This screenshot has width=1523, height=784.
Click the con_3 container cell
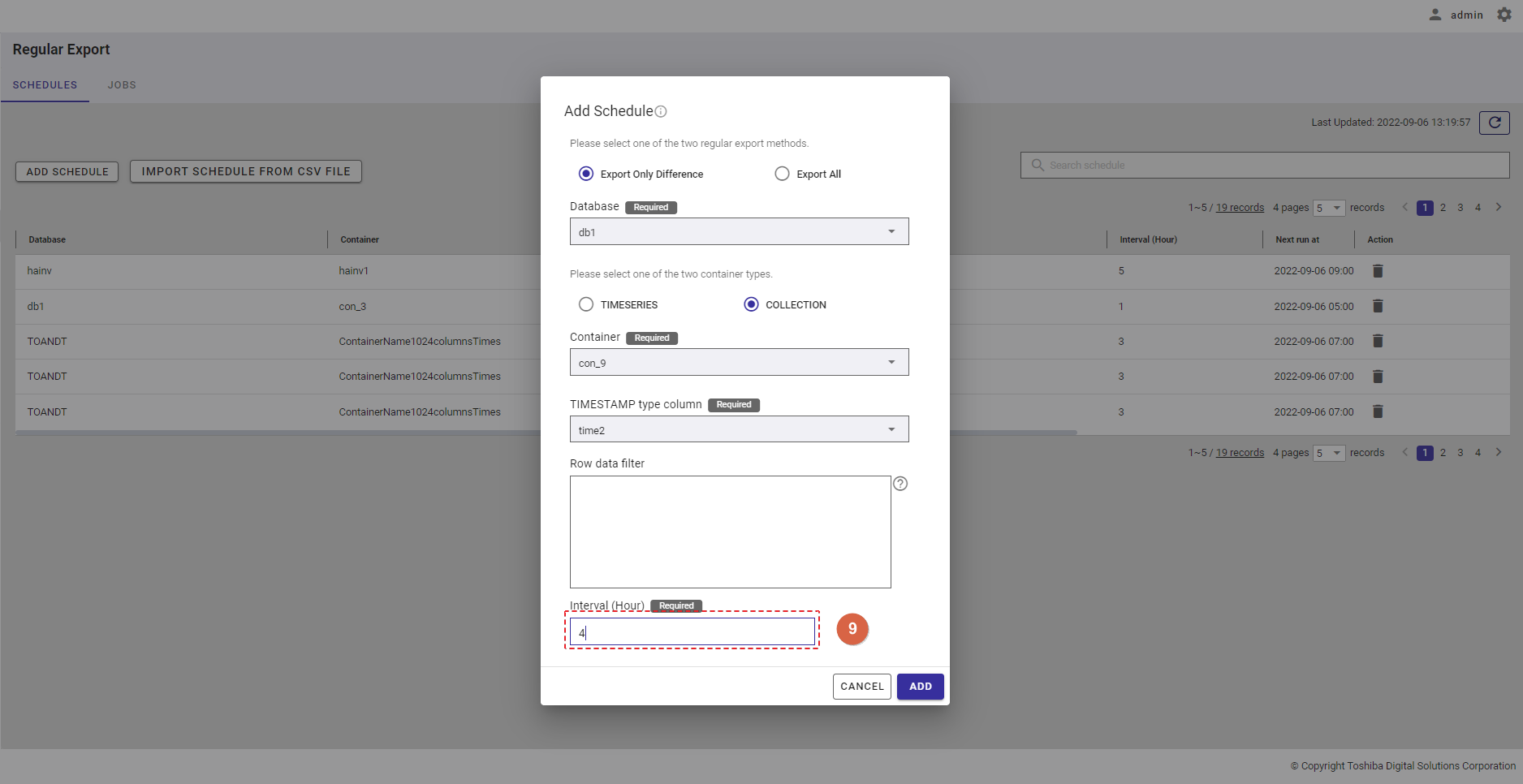(x=352, y=307)
